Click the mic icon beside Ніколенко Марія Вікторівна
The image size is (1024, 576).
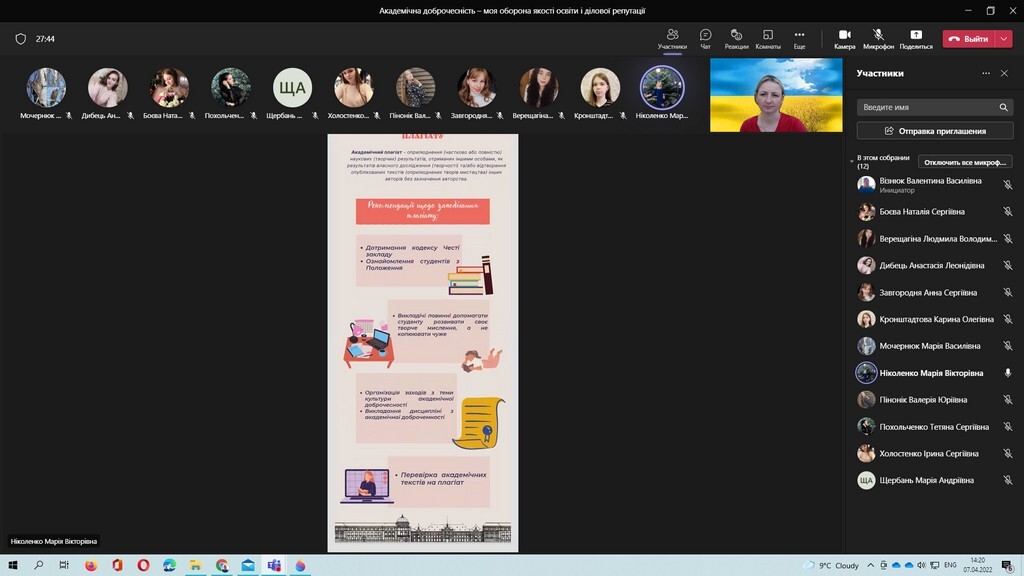(x=1007, y=373)
